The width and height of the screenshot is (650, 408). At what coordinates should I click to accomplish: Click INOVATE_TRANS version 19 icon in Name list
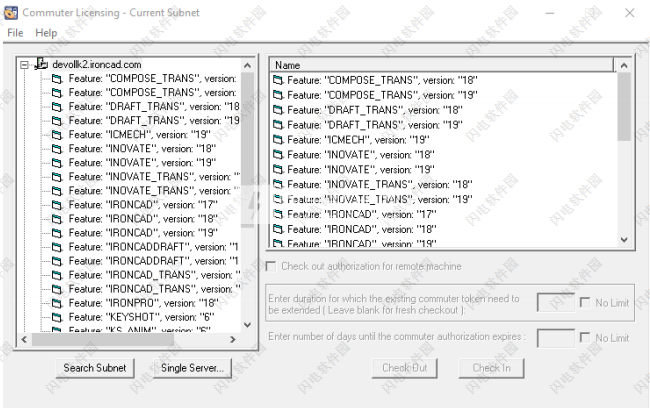click(x=278, y=199)
